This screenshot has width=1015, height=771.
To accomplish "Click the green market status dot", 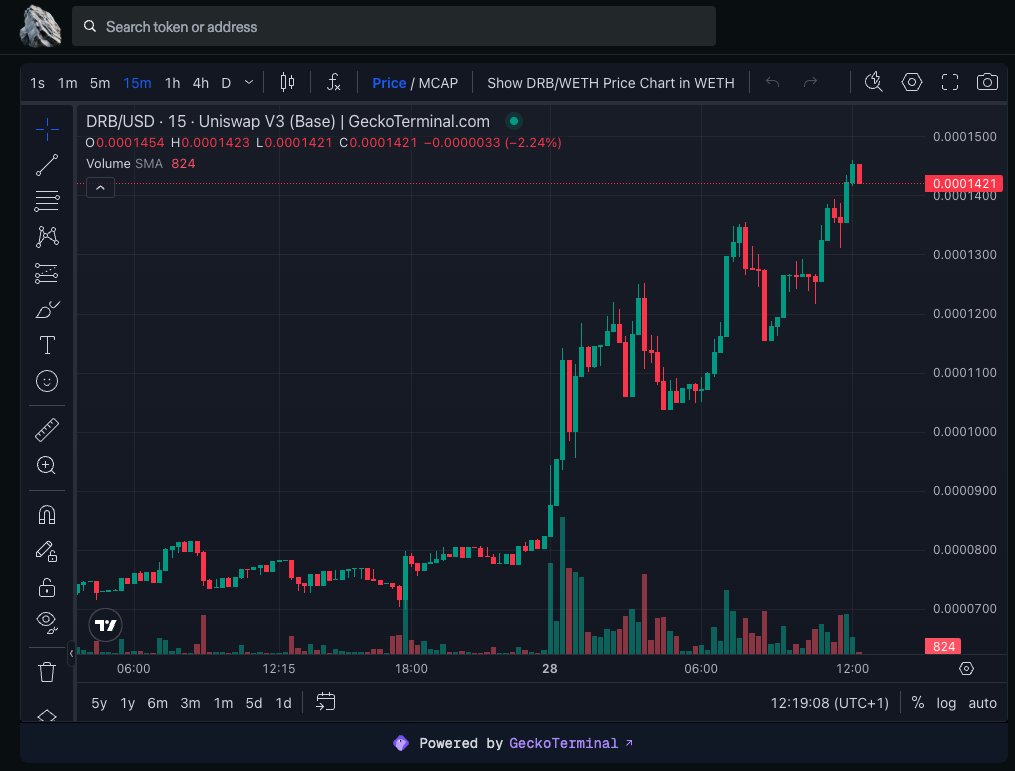I will [x=513, y=121].
